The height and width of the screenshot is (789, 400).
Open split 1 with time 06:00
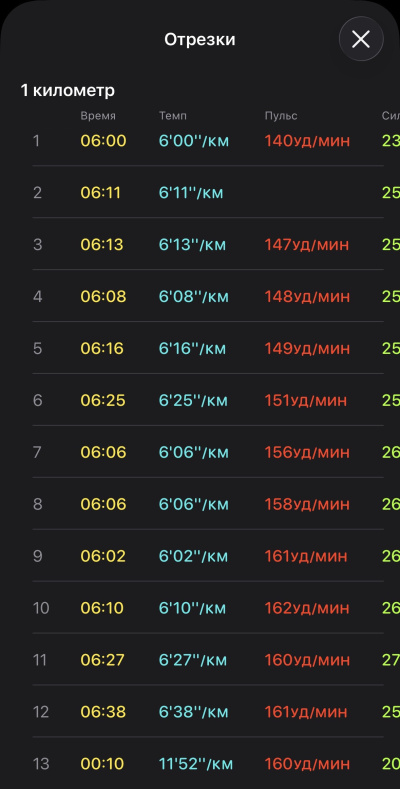[208, 141]
